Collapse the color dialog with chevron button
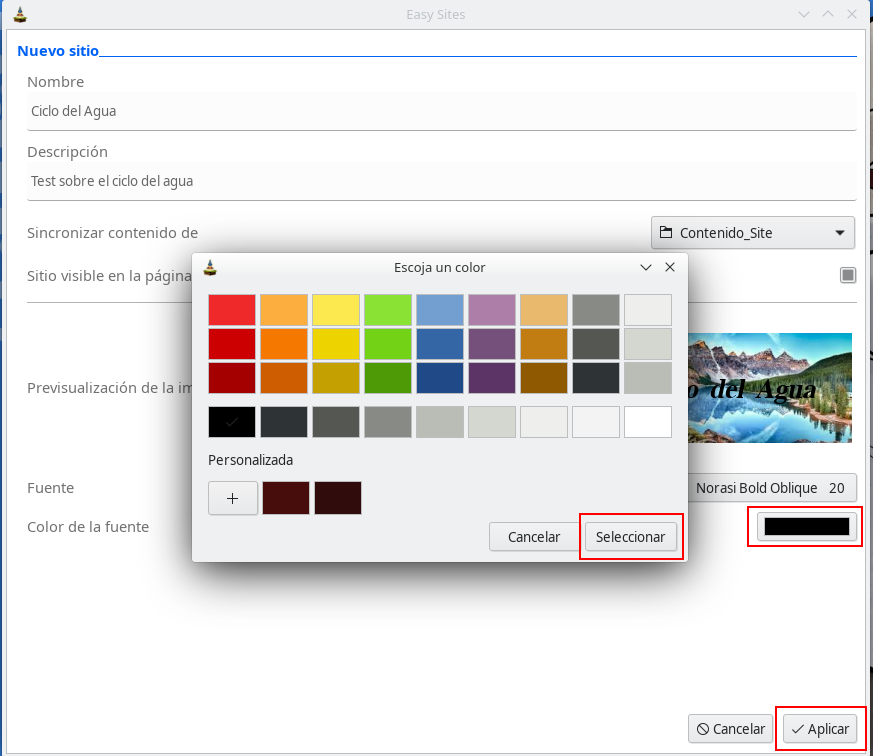Viewport: 873px width, 756px height. (646, 267)
